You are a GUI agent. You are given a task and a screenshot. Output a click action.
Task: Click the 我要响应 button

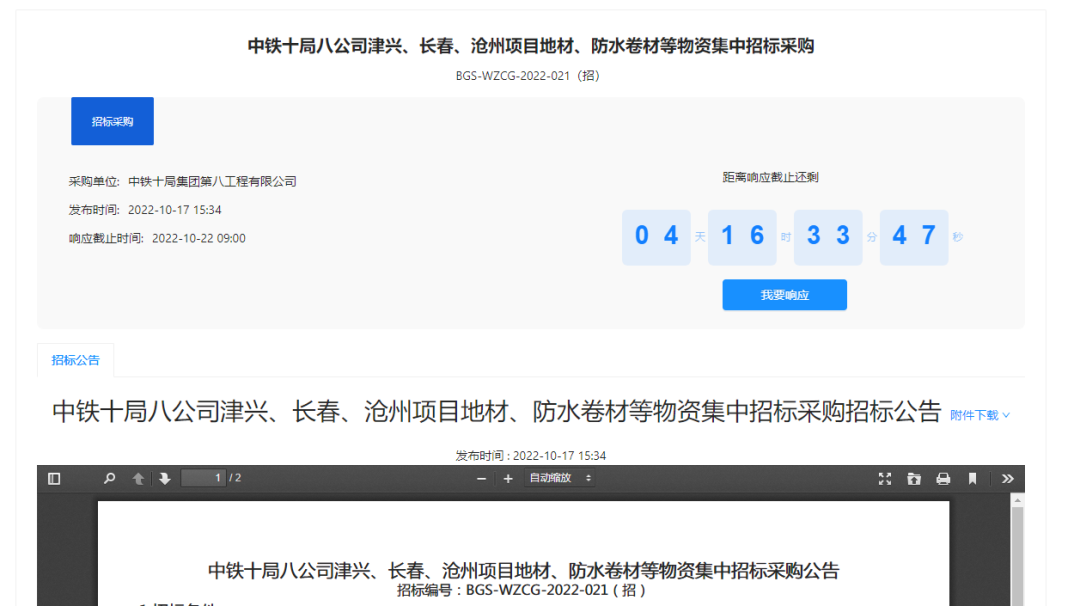[x=785, y=295]
